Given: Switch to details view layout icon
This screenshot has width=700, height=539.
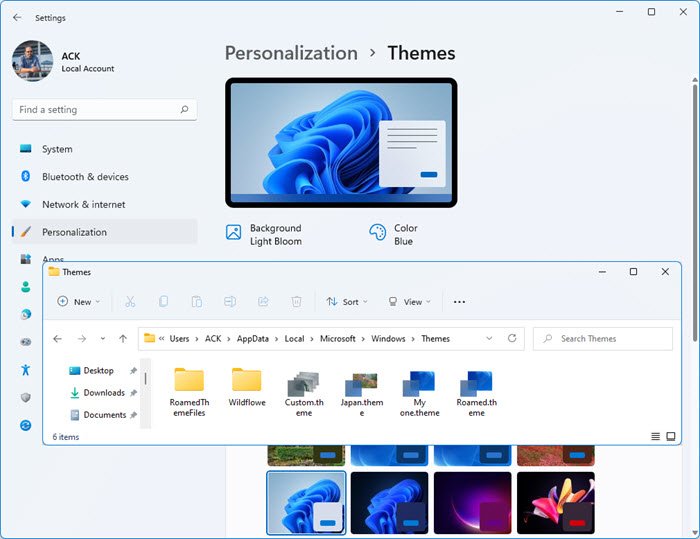Looking at the screenshot, I should [656, 437].
